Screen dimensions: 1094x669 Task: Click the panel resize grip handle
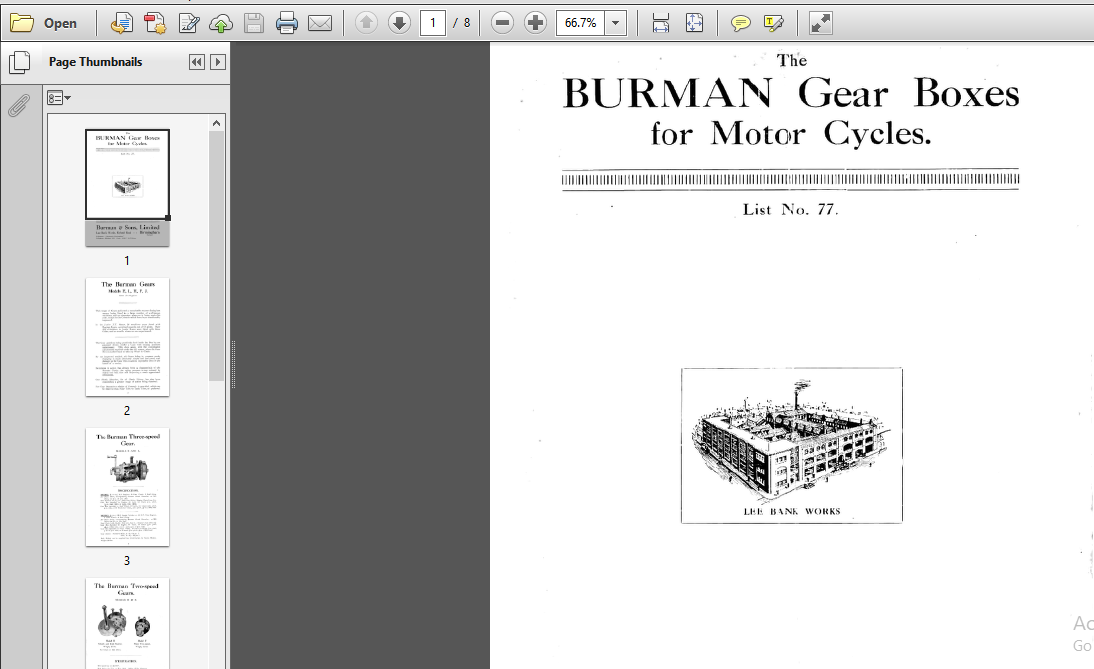[233, 364]
